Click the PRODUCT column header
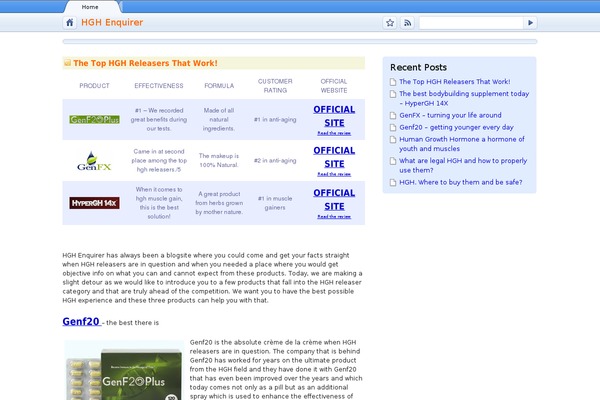The height and width of the screenshot is (400, 600). click(x=95, y=86)
